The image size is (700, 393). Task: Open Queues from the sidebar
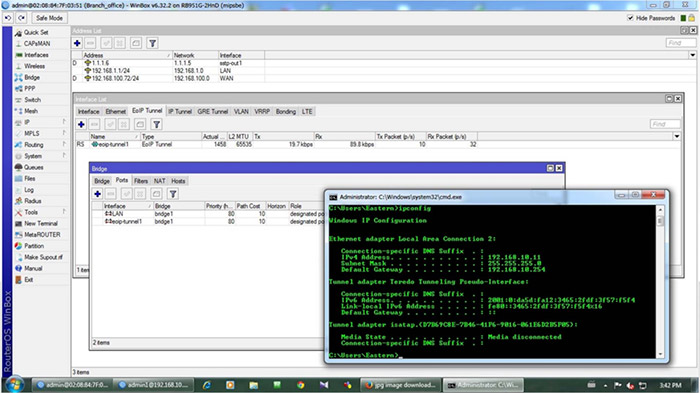point(33,167)
